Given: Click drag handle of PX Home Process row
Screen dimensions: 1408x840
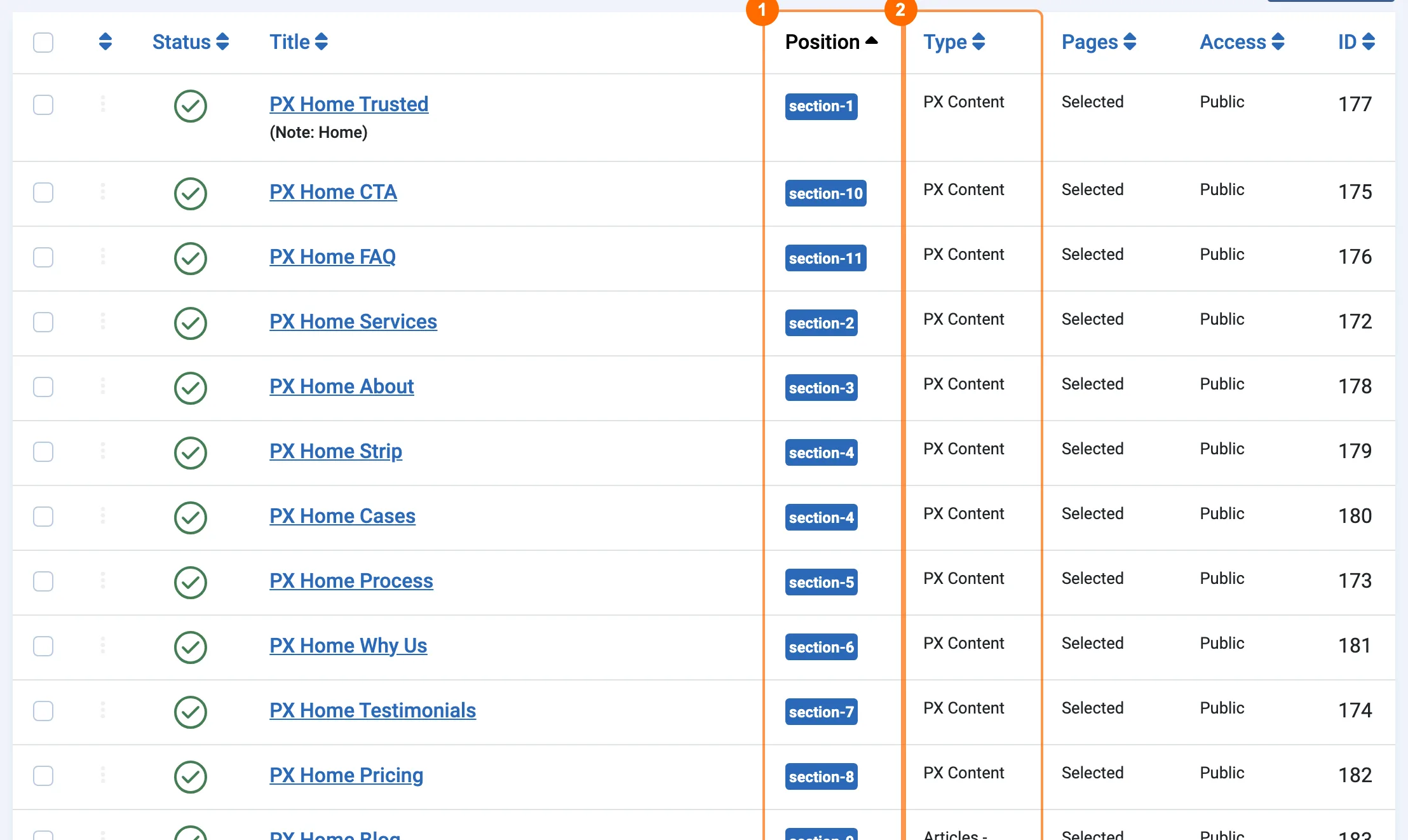Looking at the screenshot, I should pyautogui.click(x=103, y=580).
